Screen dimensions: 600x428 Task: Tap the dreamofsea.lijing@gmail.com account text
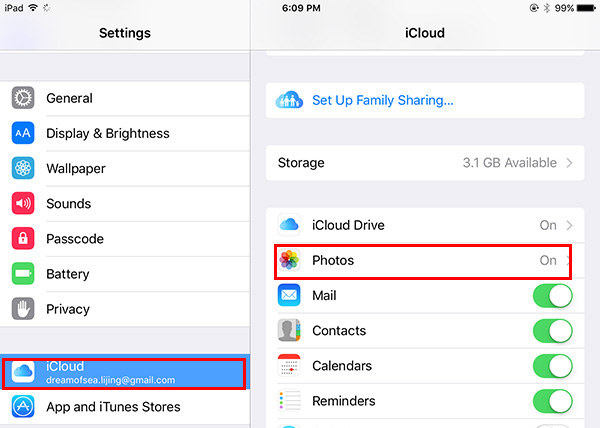click(x=111, y=380)
